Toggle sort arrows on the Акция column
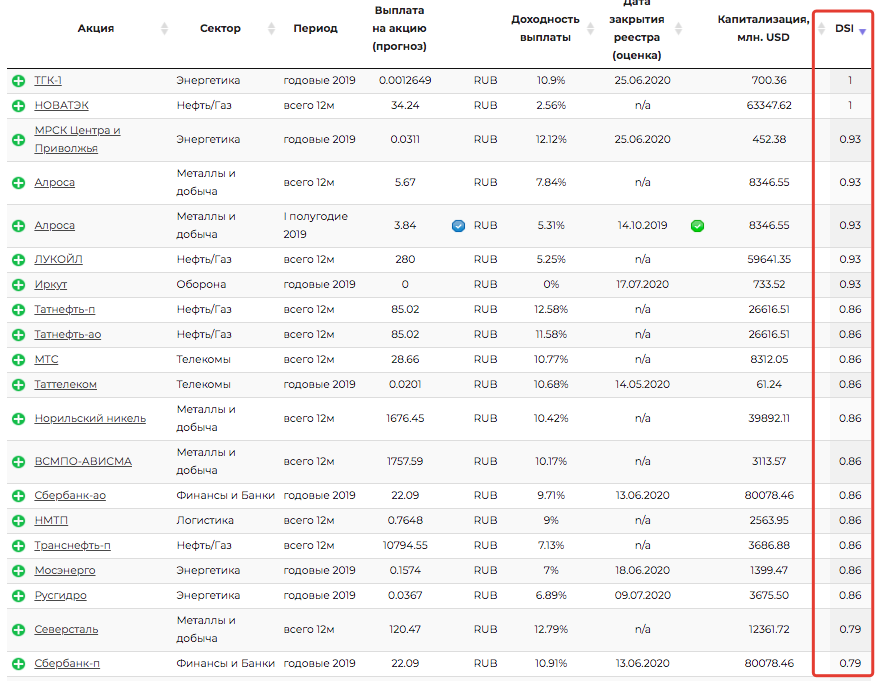Screen dimensions: 878x681 coord(164,29)
